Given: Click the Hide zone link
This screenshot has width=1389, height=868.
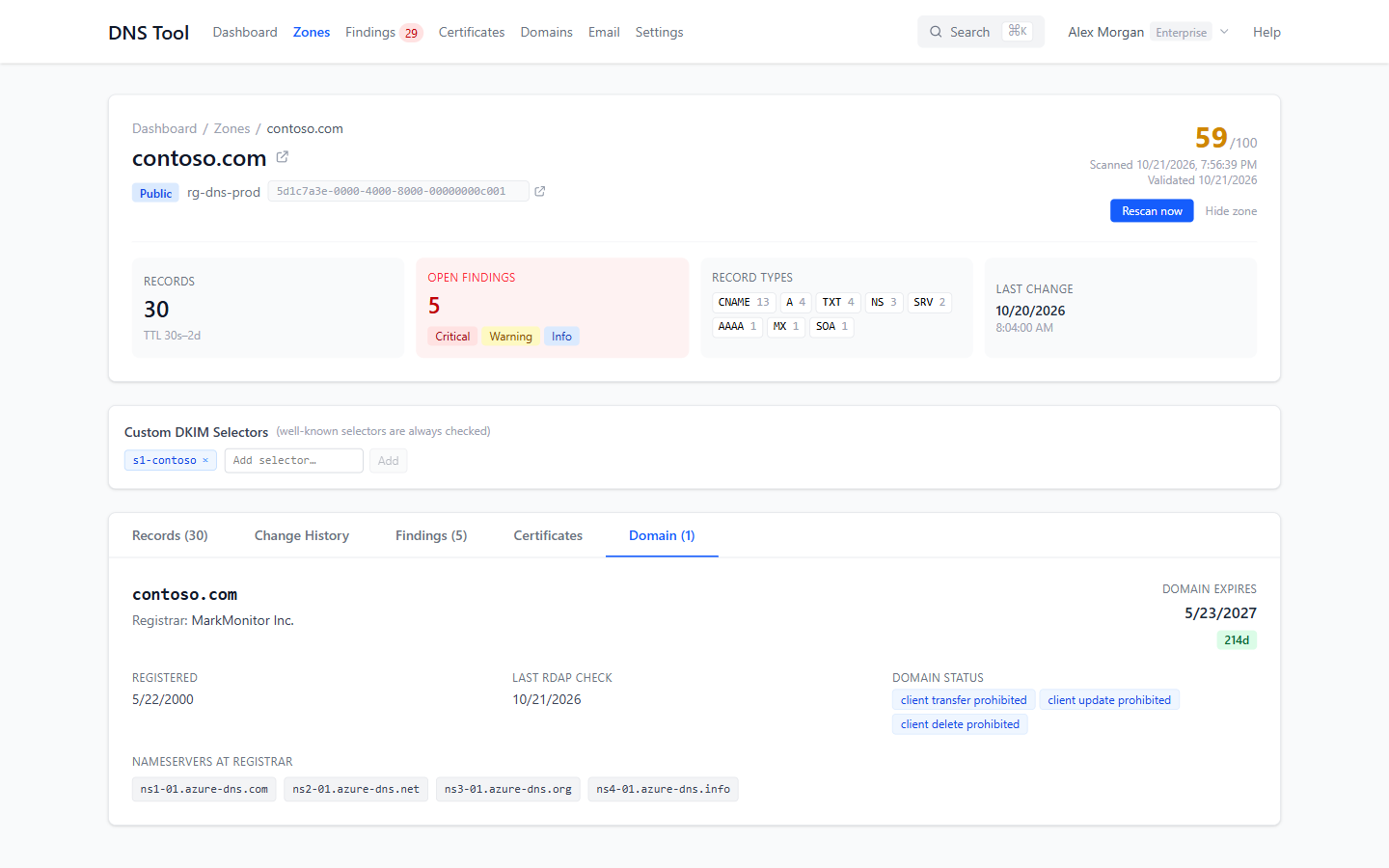Looking at the screenshot, I should (x=1231, y=211).
